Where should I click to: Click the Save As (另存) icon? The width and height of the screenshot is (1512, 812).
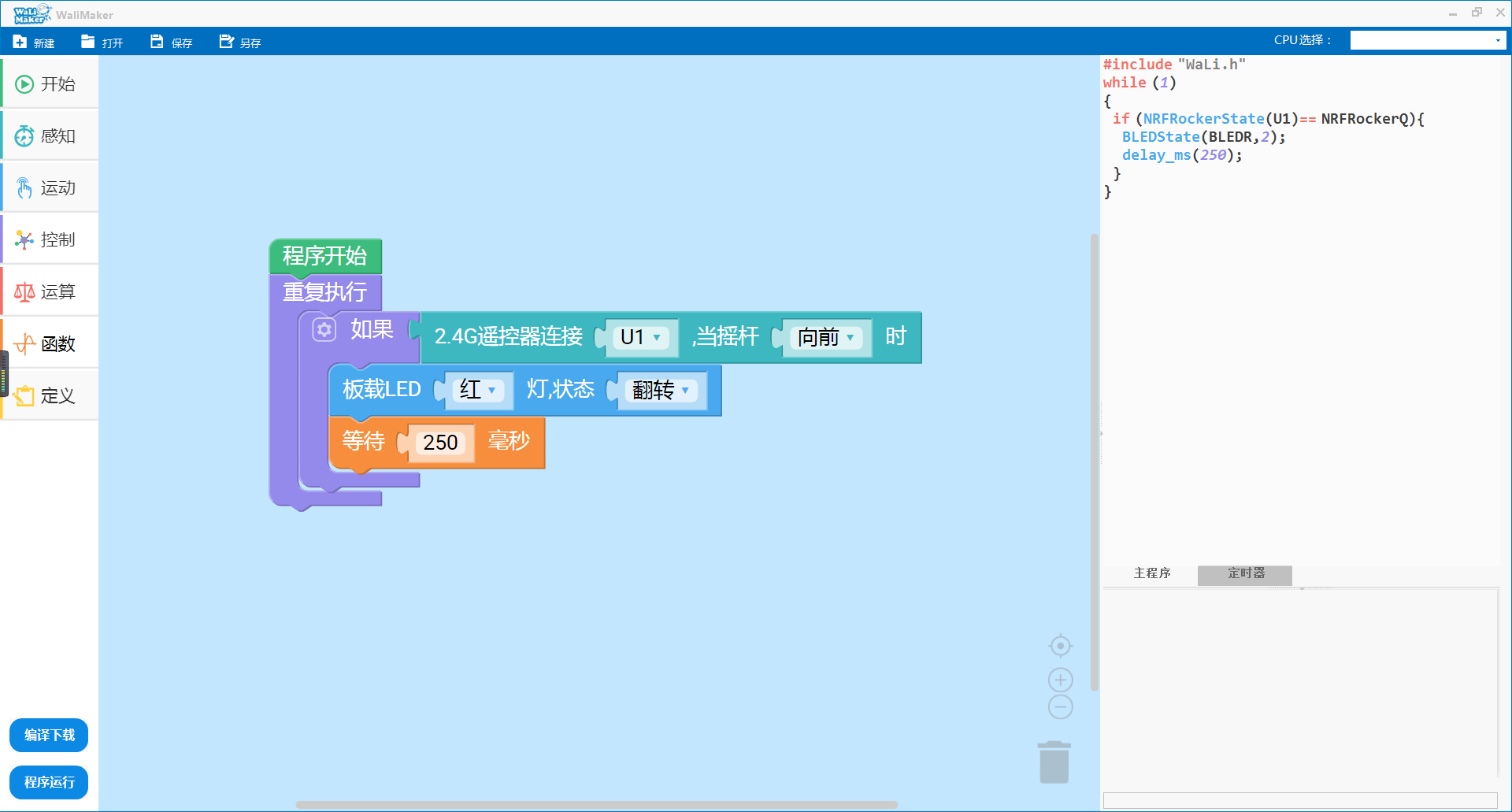(x=226, y=42)
